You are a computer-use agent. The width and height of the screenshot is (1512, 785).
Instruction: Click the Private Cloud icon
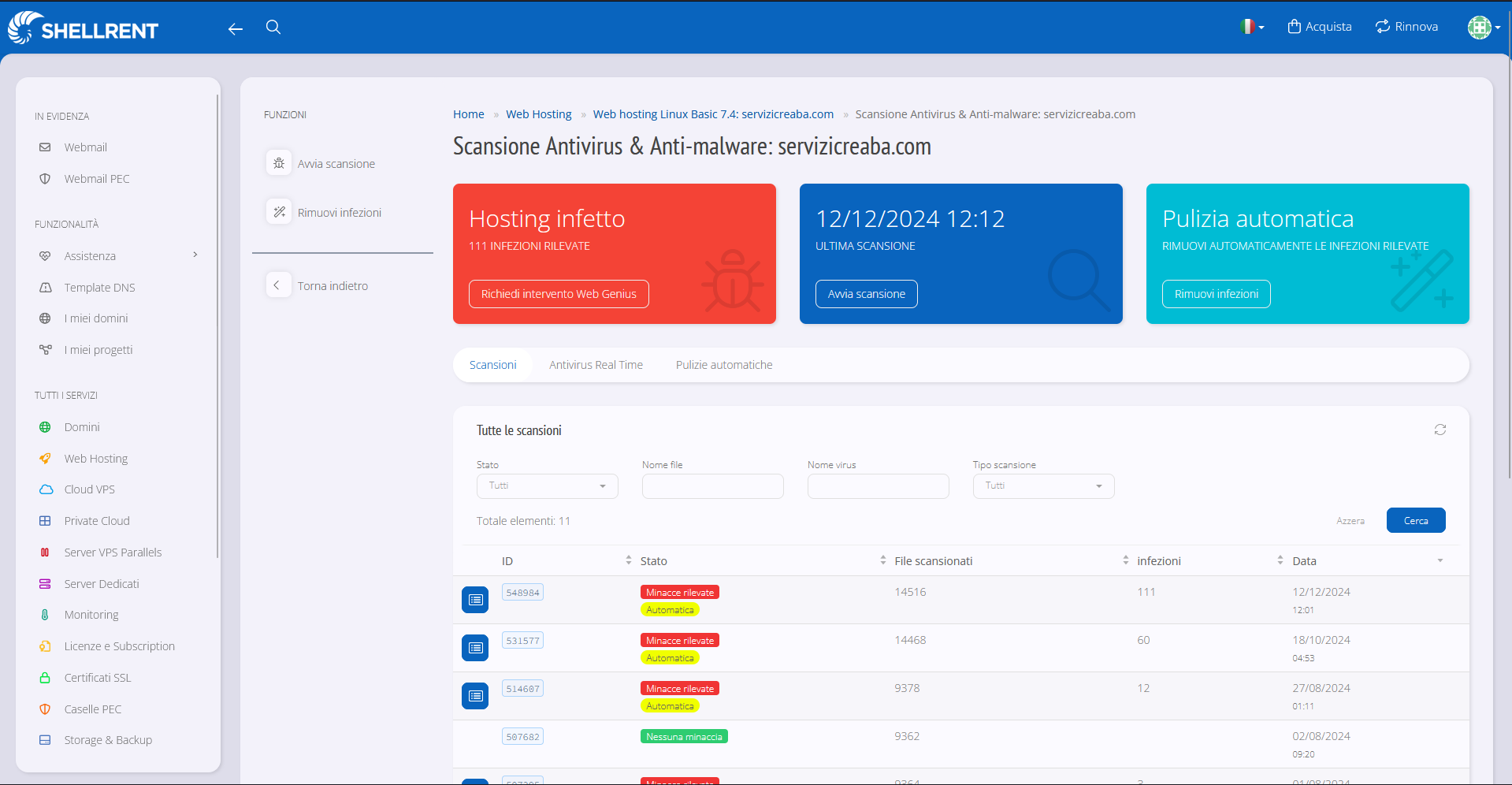pos(45,521)
